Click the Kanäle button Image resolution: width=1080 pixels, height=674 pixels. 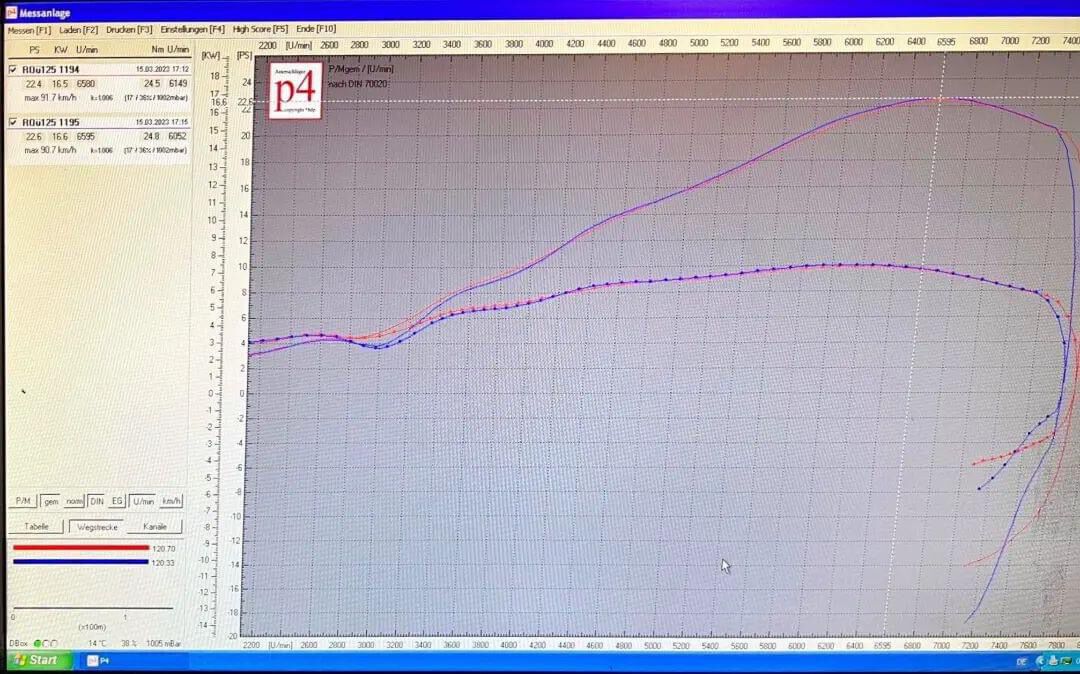point(155,526)
